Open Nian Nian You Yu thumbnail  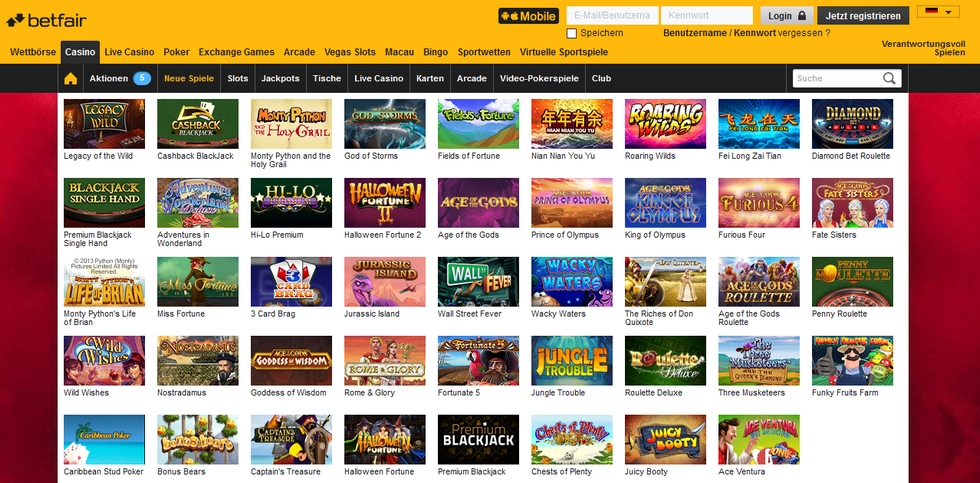pyautogui.click(x=572, y=124)
